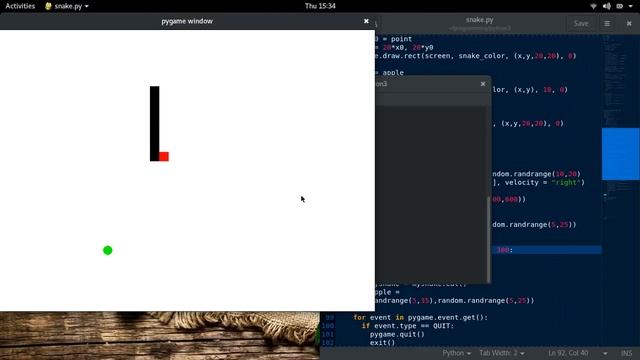Click the red snake head square

tap(164, 156)
